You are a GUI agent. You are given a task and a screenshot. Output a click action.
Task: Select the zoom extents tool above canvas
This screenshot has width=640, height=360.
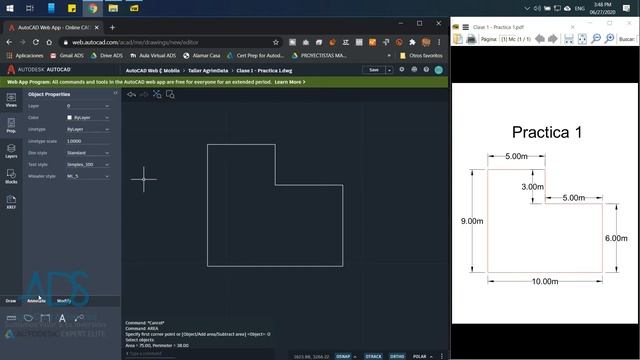tap(157, 94)
